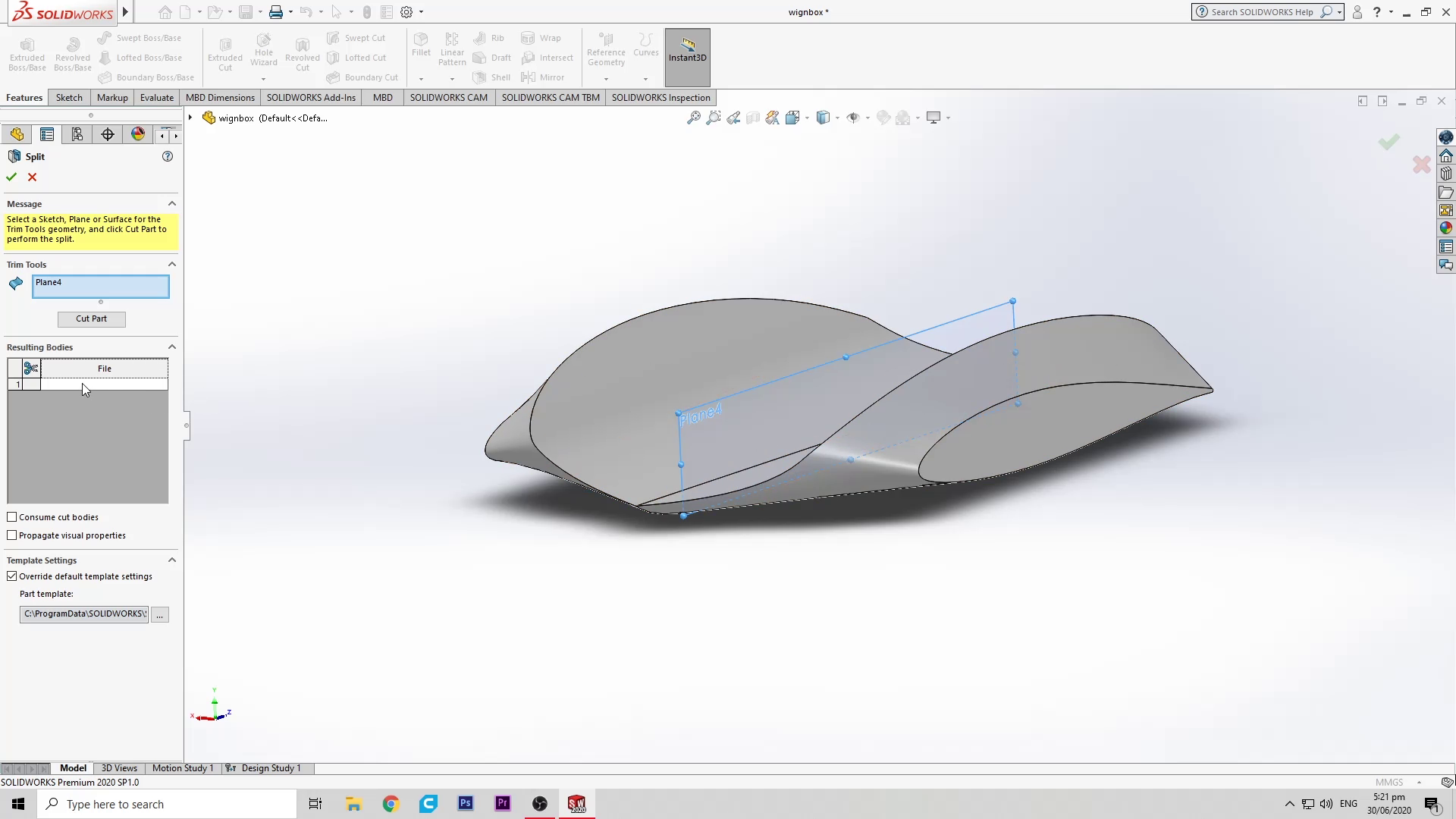Expand the wignbox tree node arrow
Viewport: 1456px width, 819px height.
[190, 118]
